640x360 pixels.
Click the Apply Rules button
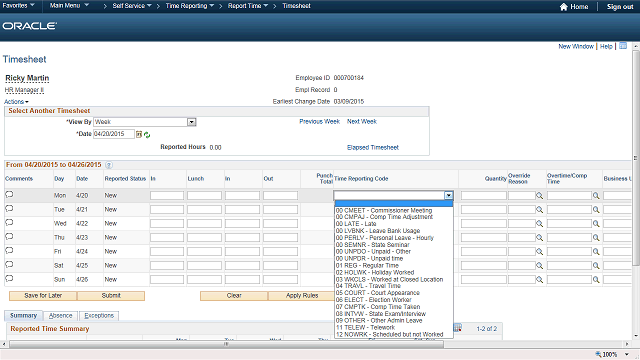(x=302, y=296)
